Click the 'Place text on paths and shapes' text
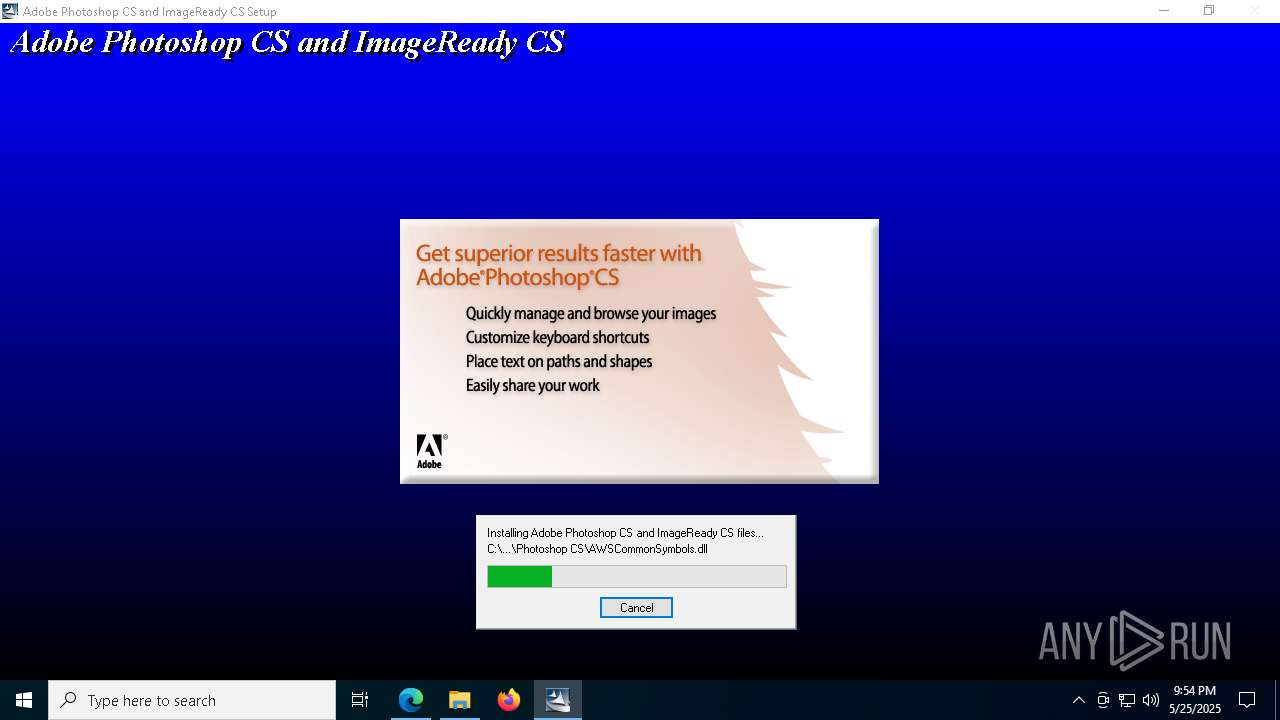The height and width of the screenshot is (720, 1280). coord(559,362)
